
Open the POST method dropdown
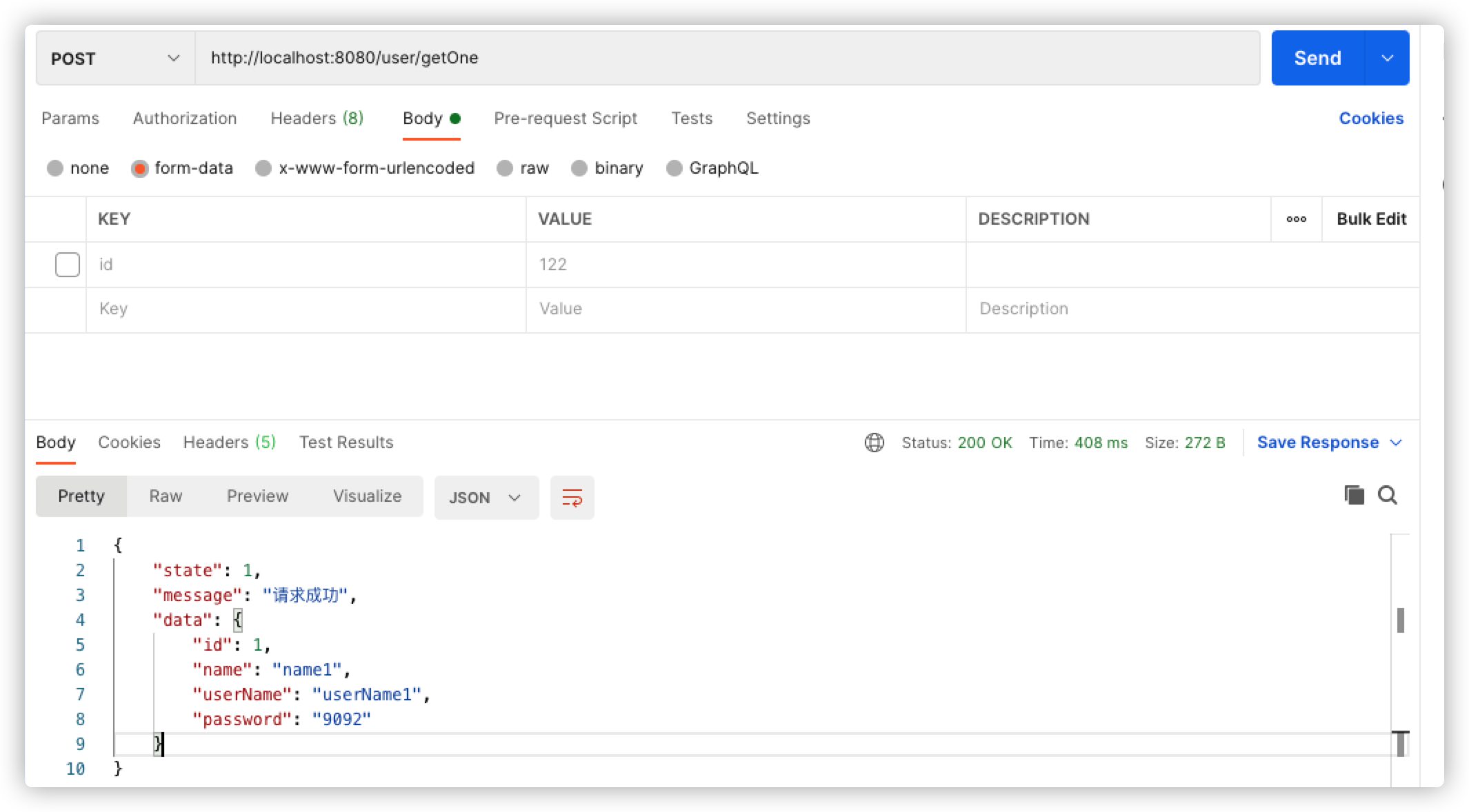coord(115,58)
